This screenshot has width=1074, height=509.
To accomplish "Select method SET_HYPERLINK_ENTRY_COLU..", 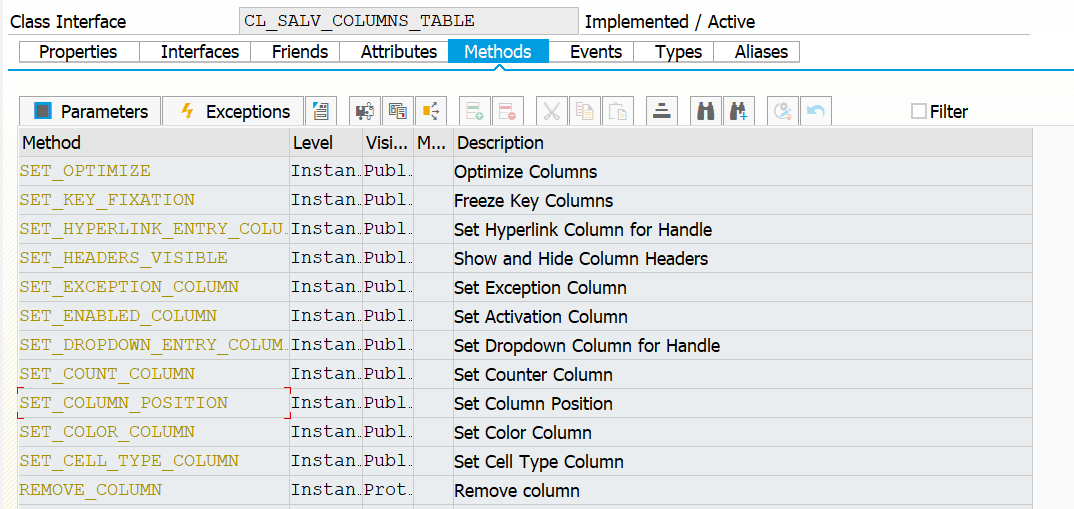I will pos(154,229).
